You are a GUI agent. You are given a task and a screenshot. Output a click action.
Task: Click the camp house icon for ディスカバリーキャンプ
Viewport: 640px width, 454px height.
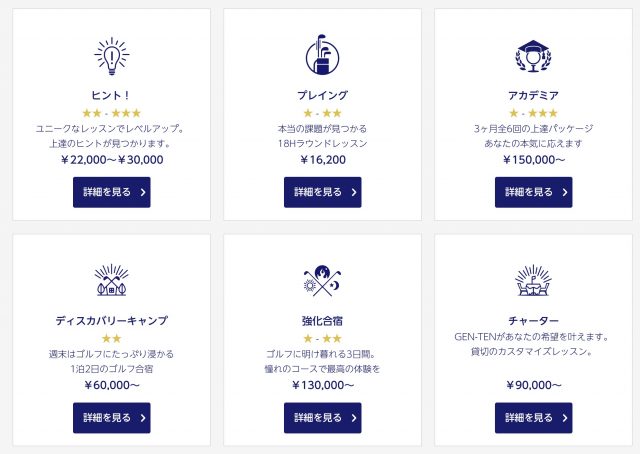(x=111, y=280)
